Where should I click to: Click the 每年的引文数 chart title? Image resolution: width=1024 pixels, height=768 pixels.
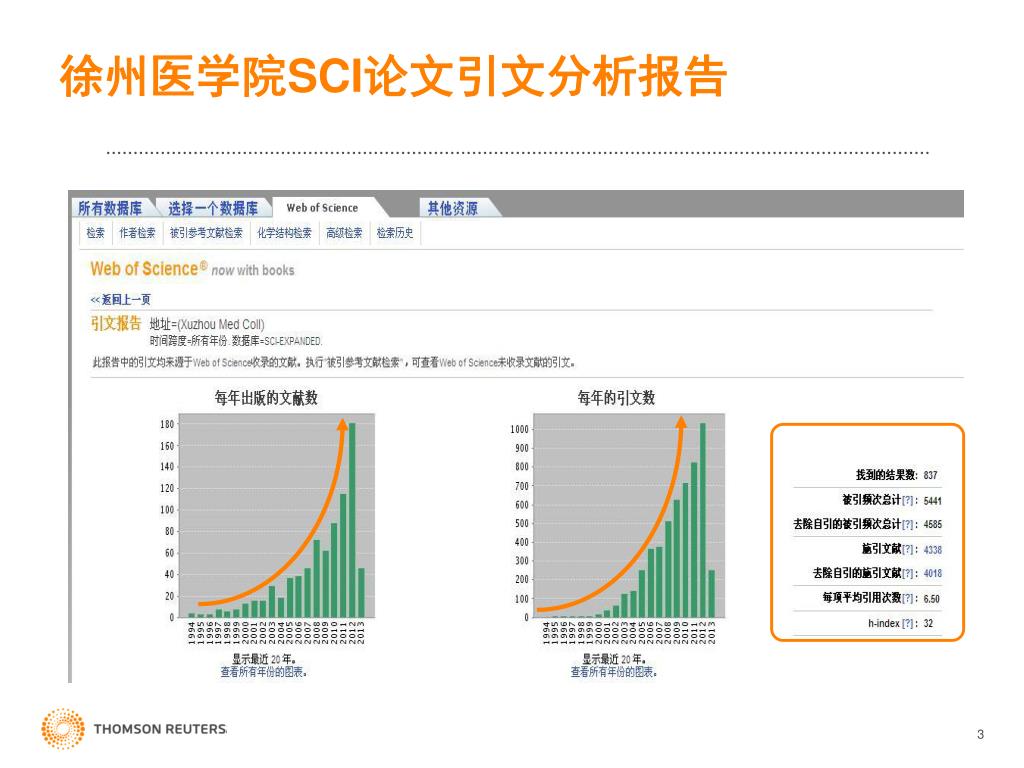pyautogui.click(x=616, y=398)
